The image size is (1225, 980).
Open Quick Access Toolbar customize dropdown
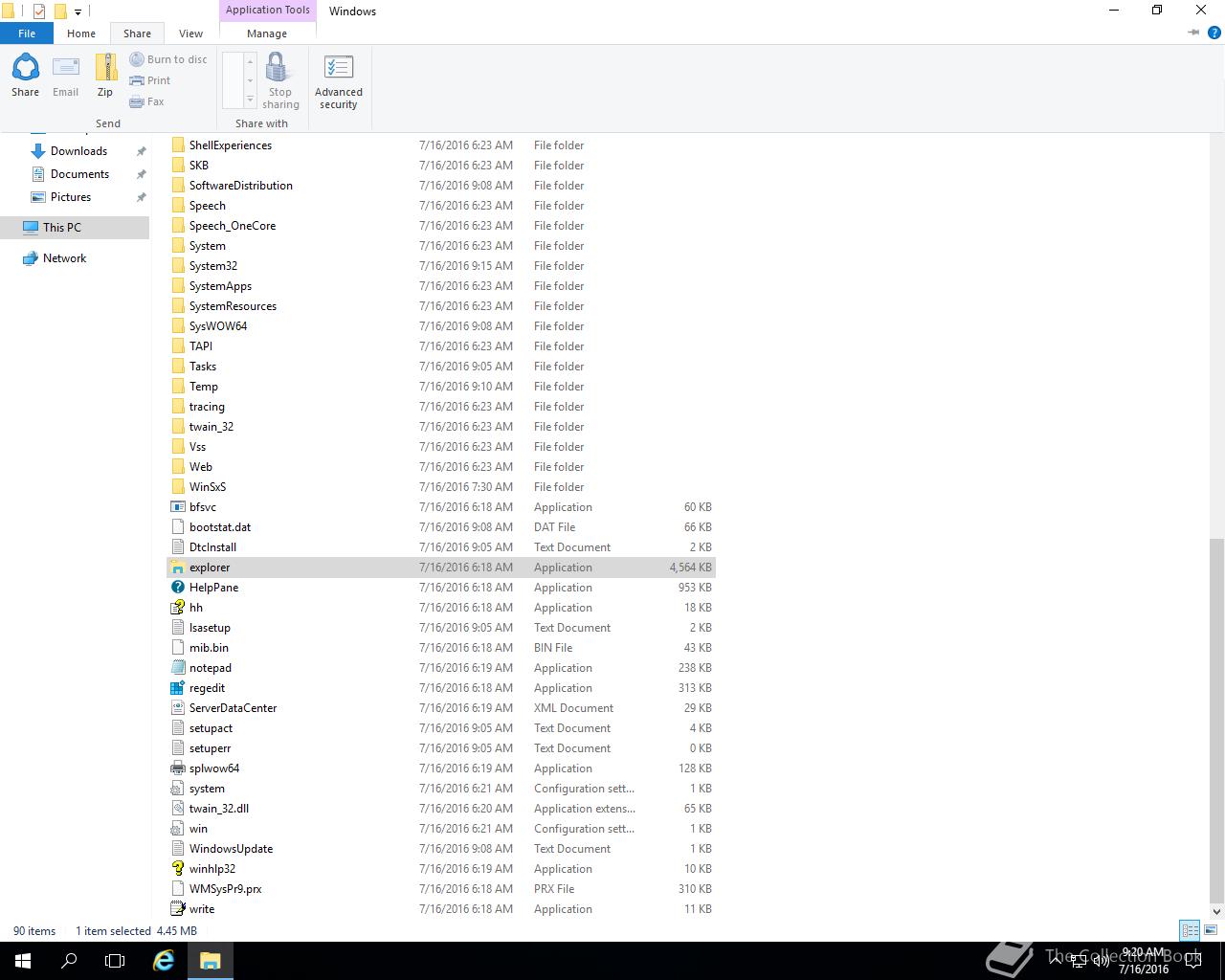click(78, 12)
